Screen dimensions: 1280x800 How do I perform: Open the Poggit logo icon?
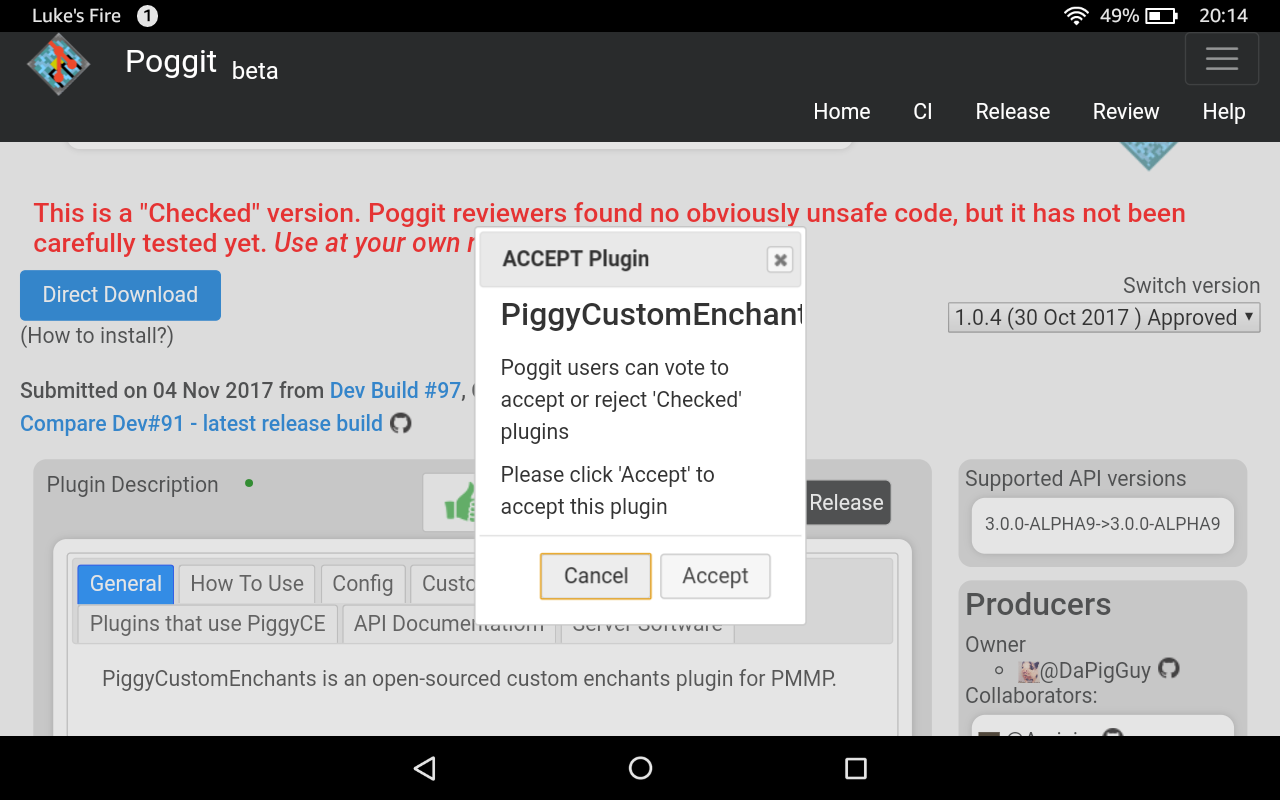pos(58,64)
